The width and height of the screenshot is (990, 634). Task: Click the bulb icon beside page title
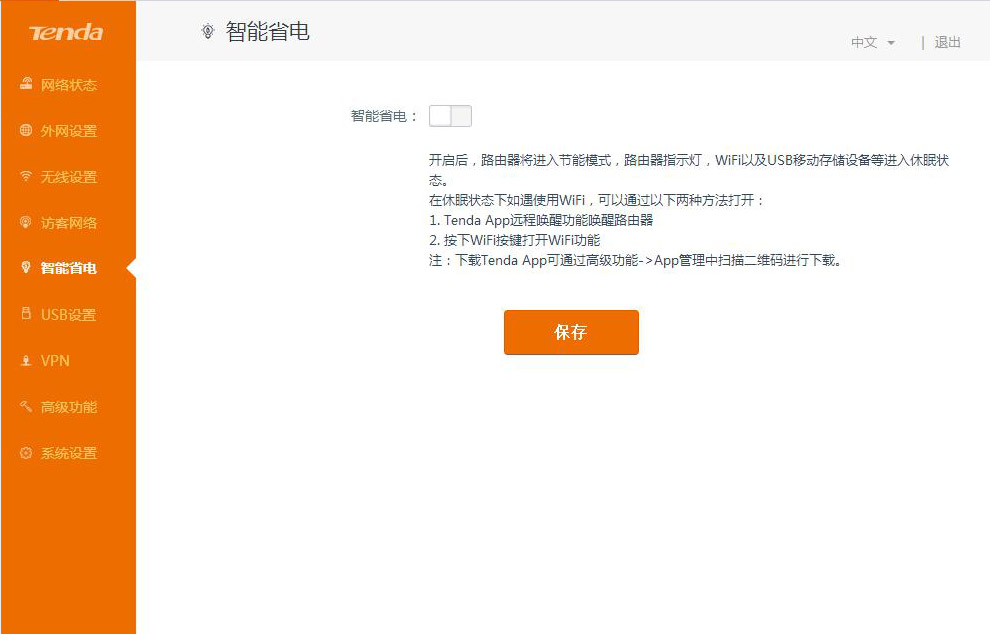pos(208,32)
